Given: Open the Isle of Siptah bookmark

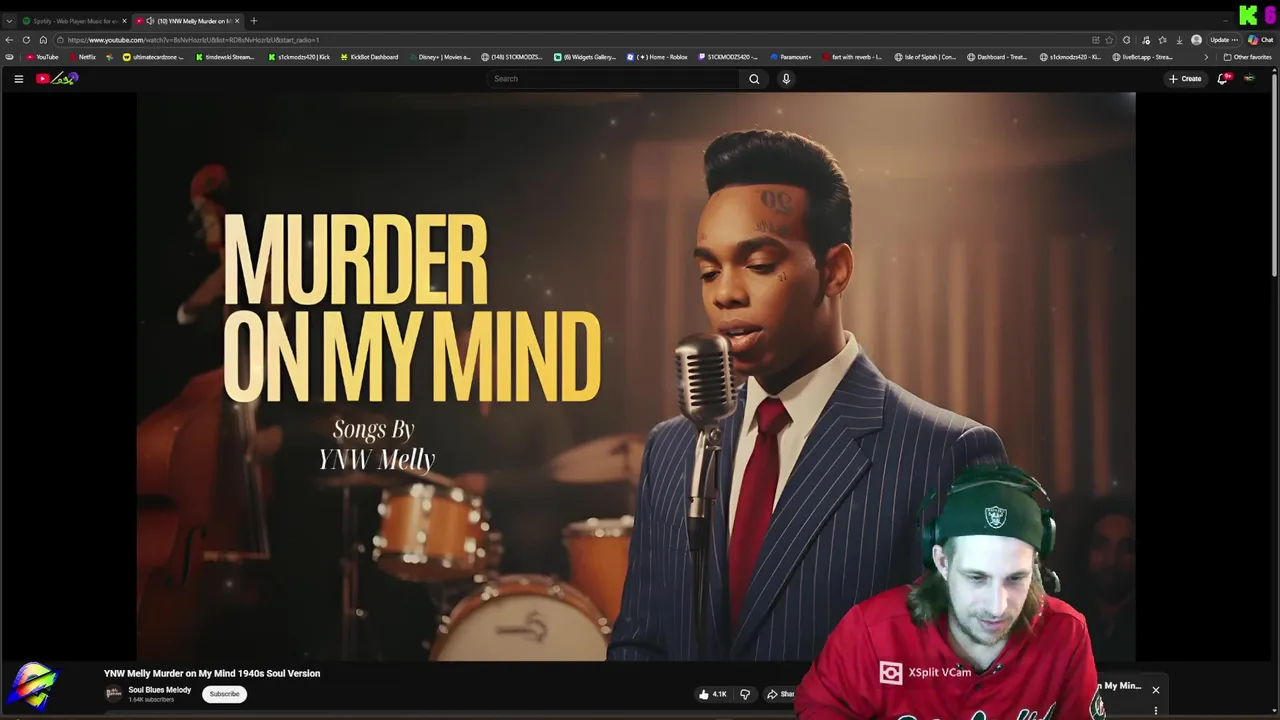Looking at the screenshot, I should [926, 57].
